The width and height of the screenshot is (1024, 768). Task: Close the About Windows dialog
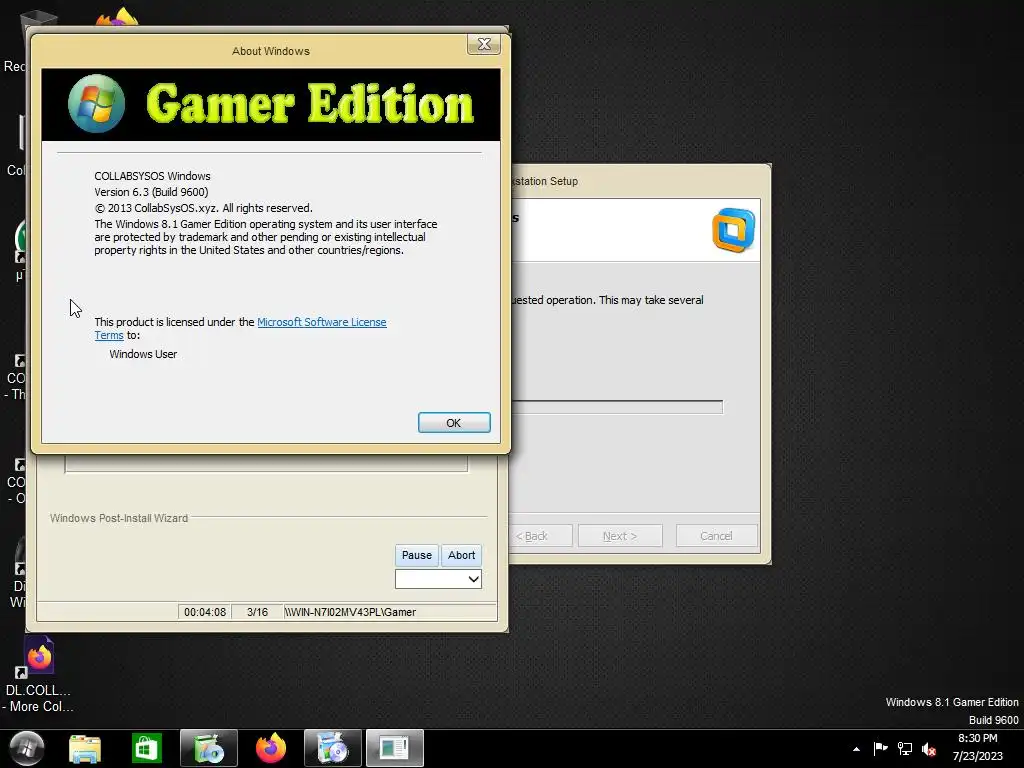[x=484, y=44]
